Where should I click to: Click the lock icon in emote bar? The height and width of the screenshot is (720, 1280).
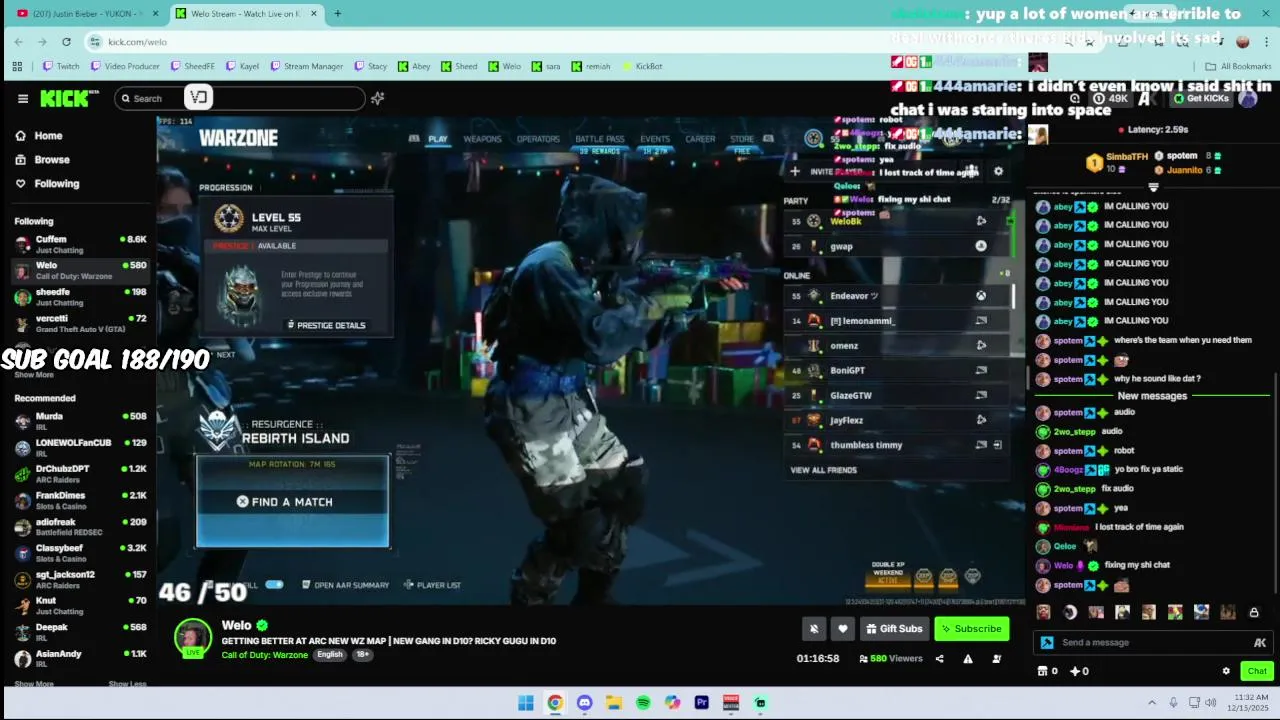(1254, 612)
